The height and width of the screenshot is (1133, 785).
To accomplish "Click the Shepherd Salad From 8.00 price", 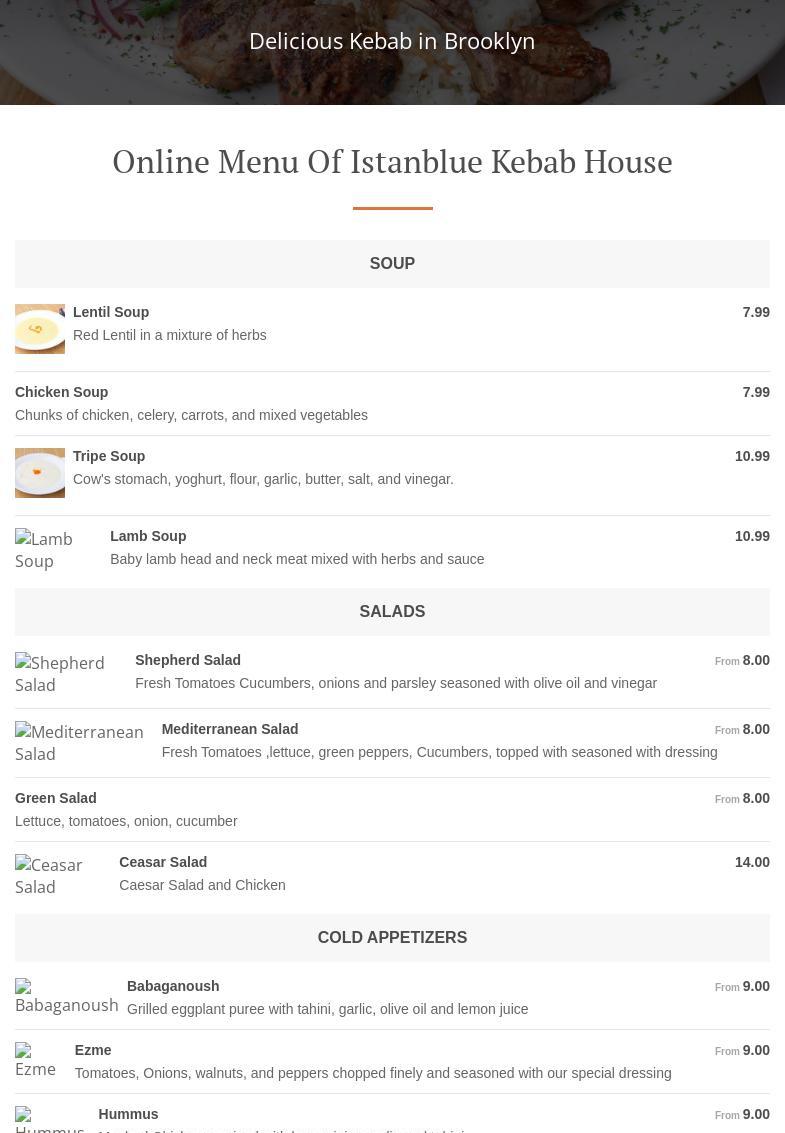I will pos(743,660).
